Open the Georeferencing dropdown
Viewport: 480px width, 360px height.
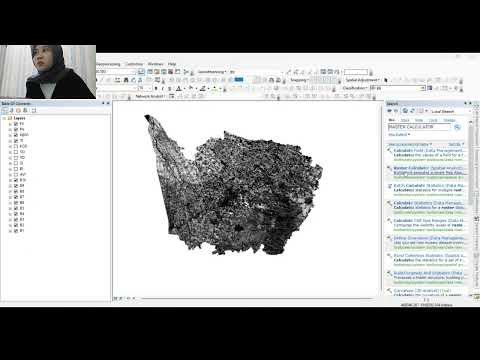(211, 72)
